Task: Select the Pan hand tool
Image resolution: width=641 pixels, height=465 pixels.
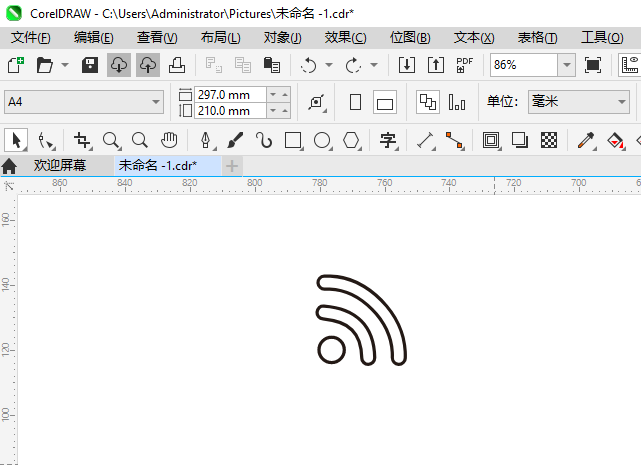Action: (x=169, y=141)
